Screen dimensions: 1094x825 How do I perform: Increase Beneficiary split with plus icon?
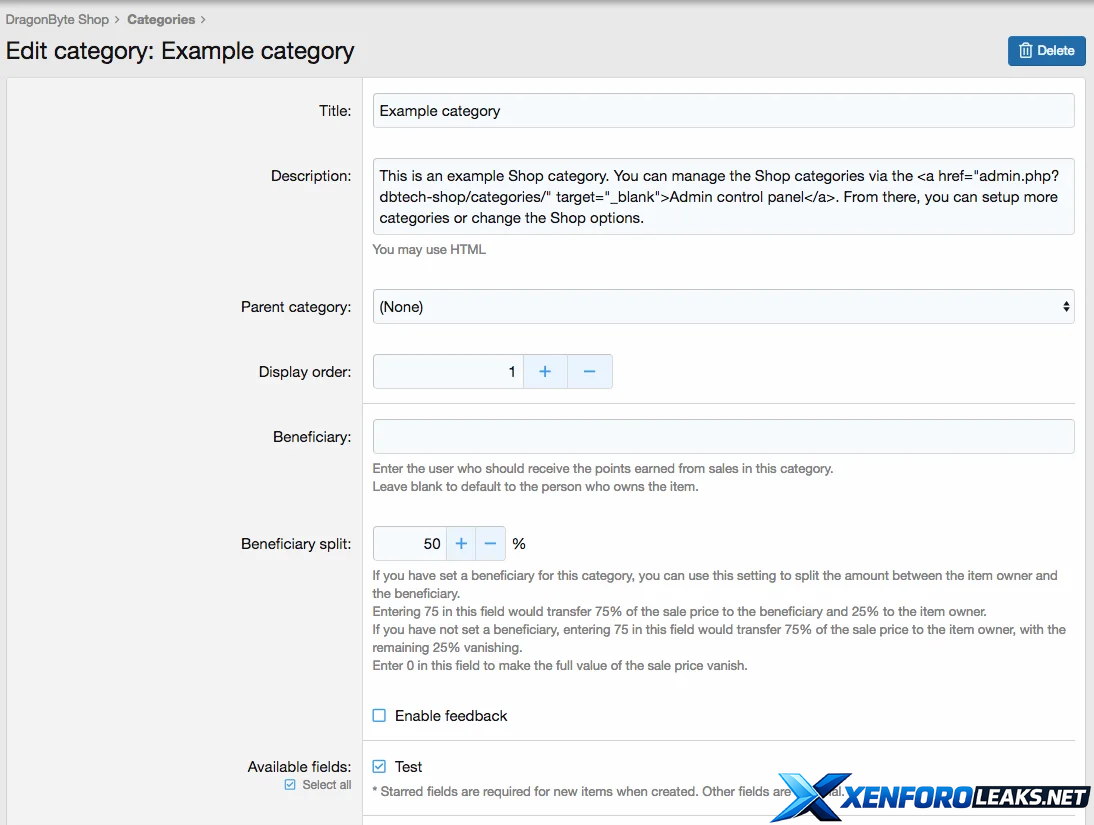[x=461, y=544]
